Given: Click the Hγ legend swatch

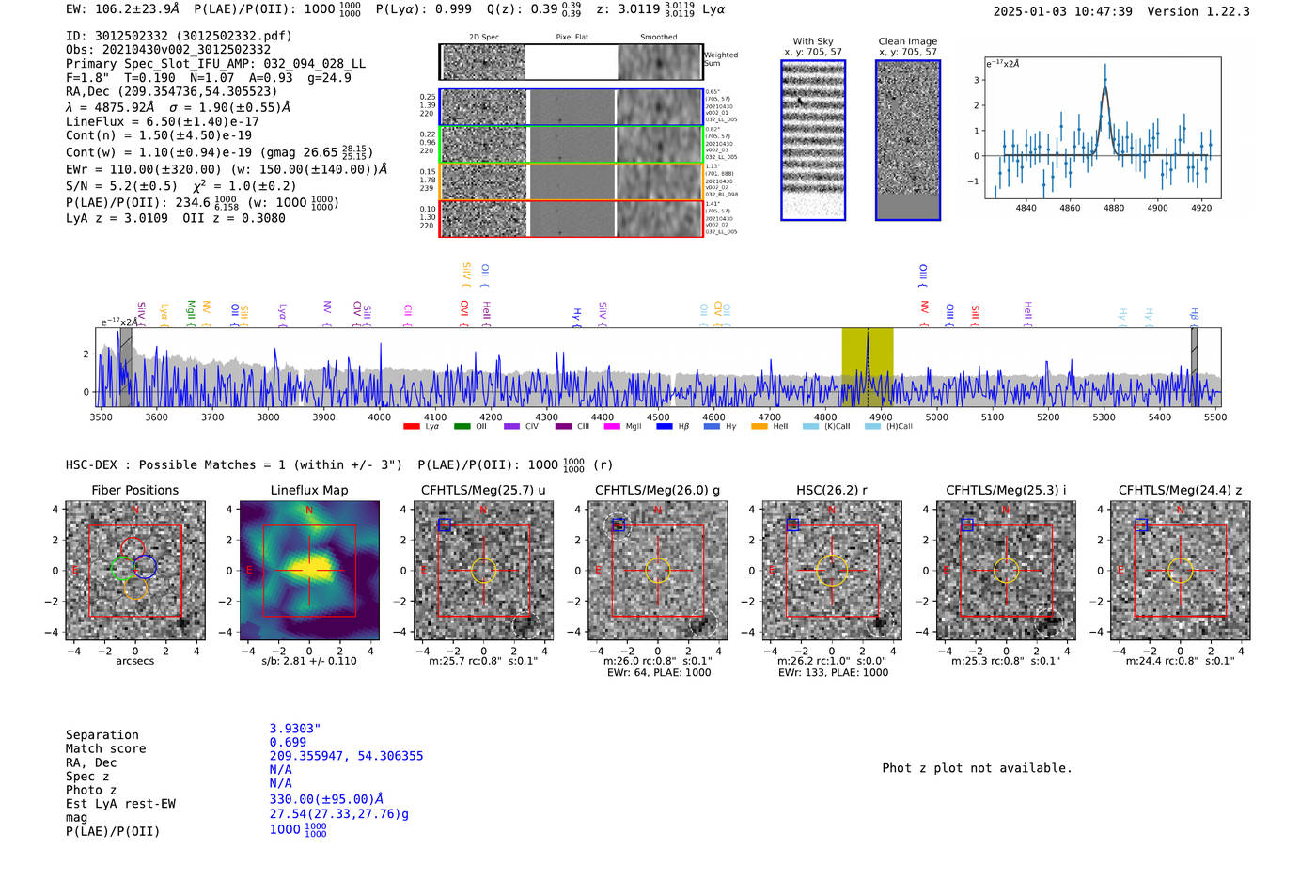Looking at the screenshot, I should click(x=712, y=427).
